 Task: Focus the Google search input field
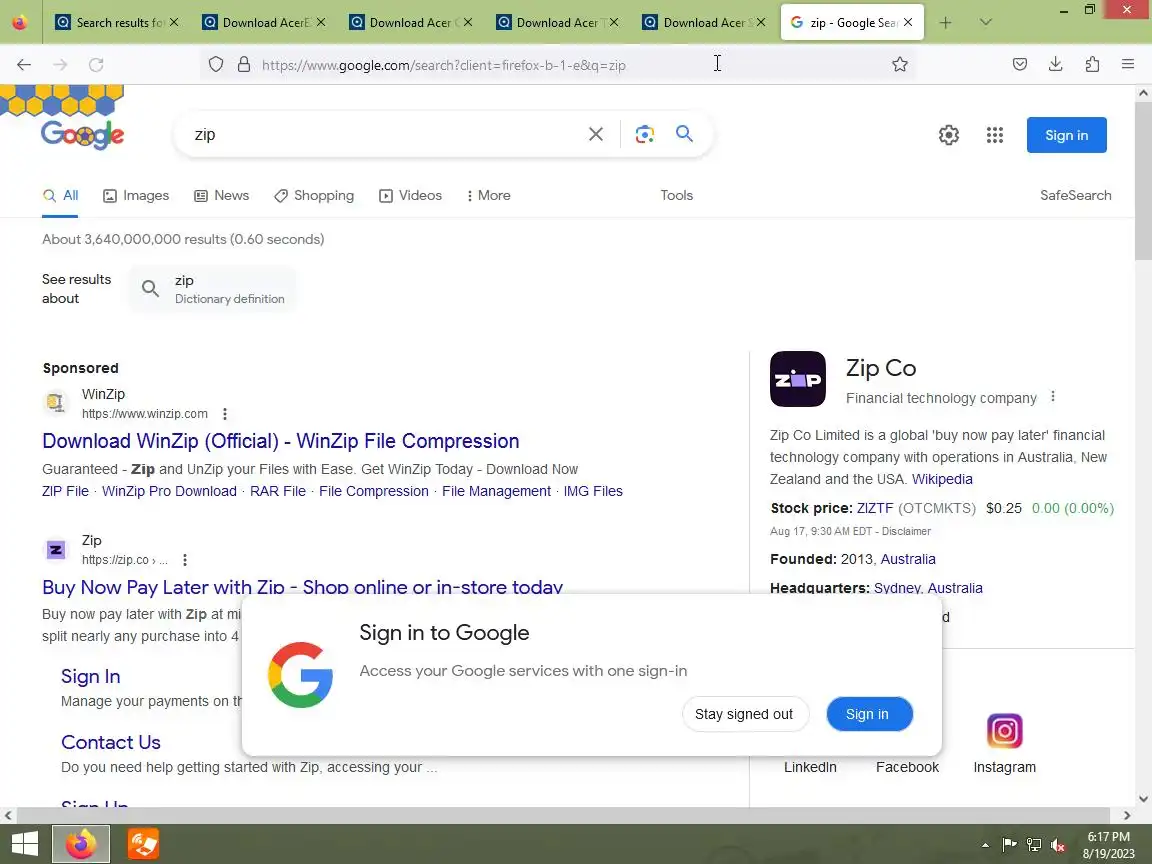pyautogui.click(x=382, y=134)
